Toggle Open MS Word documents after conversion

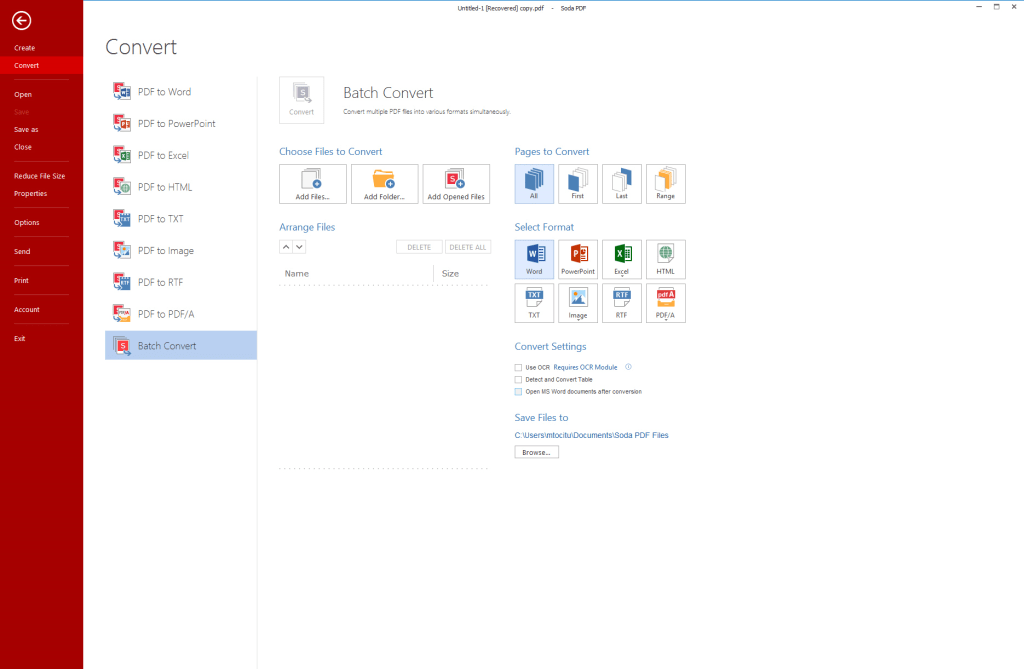point(519,392)
